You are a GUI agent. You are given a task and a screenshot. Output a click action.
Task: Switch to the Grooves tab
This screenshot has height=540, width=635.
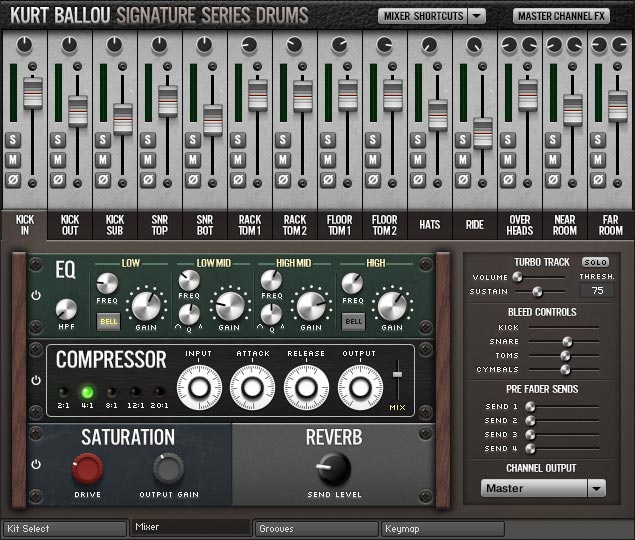pyautogui.click(x=317, y=529)
